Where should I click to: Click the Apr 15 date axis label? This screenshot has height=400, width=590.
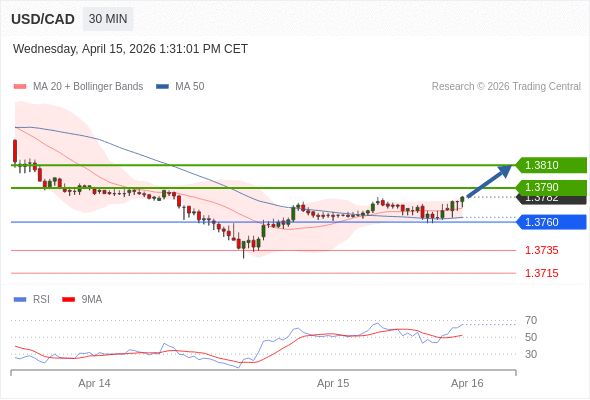coord(333,383)
